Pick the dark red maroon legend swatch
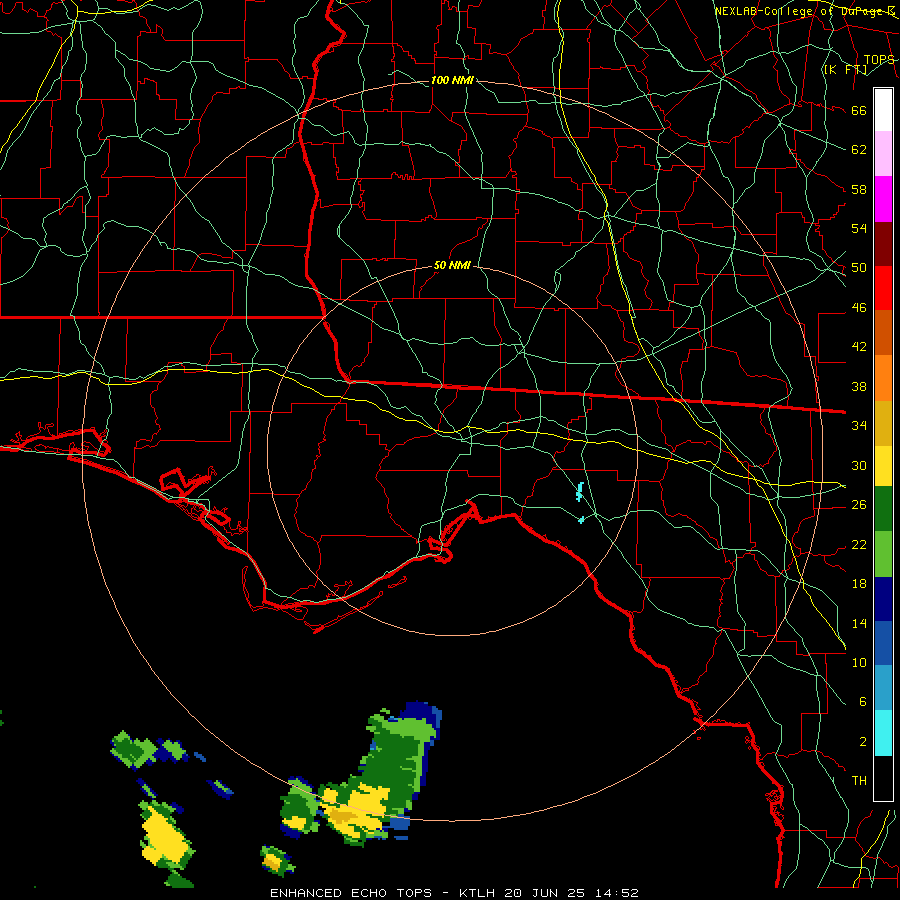This screenshot has width=900, height=900. tap(883, 243)
